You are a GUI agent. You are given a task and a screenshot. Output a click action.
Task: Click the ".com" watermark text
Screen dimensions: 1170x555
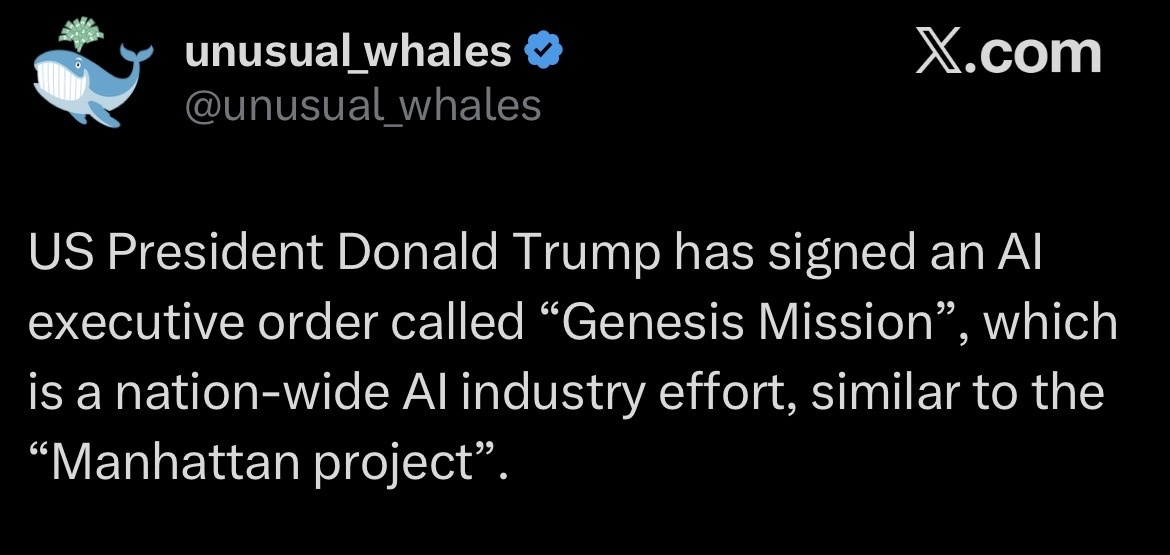pyautogui.click(x=1036, y=52)
